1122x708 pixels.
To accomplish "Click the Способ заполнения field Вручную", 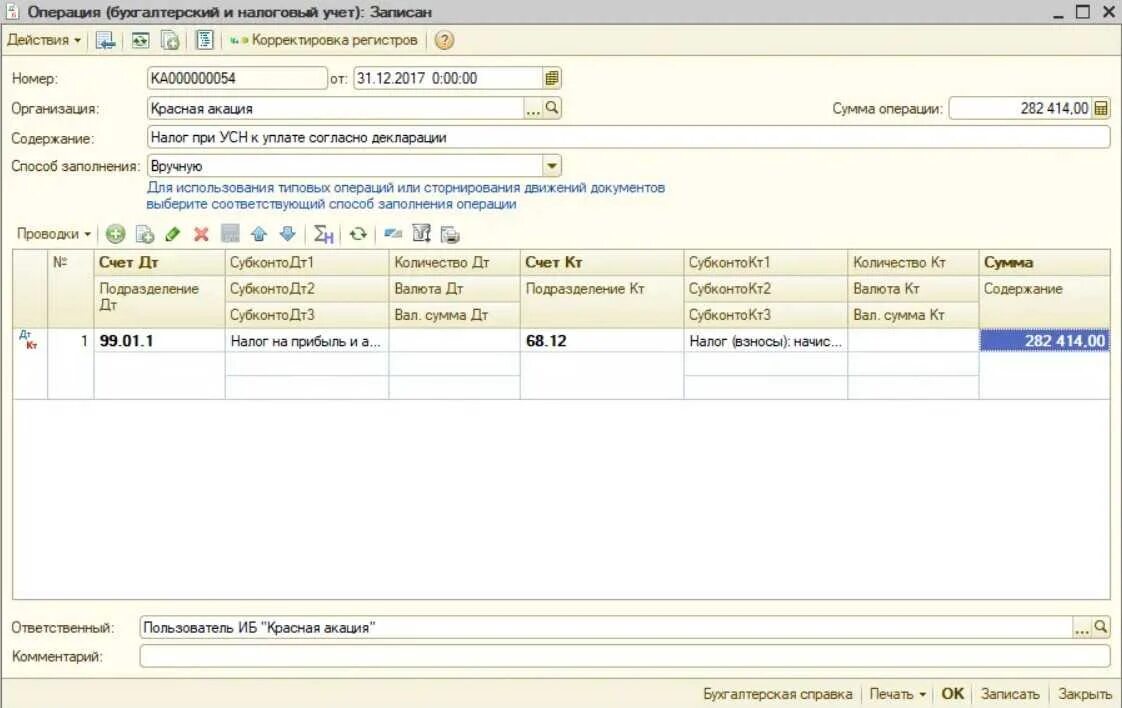I will pos(345,166).
